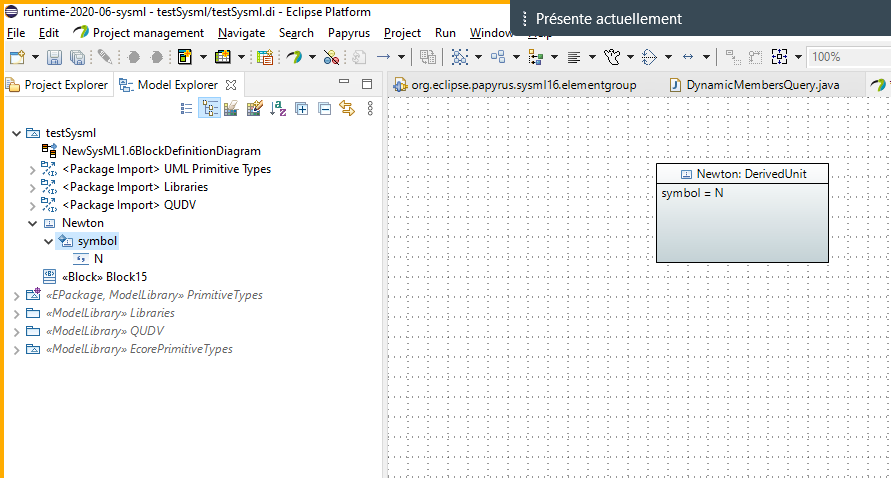This screenshot has height=478, width=891.
Task: Click the Expand All icon in Model Explorer
Action: (x=301, y=108)
